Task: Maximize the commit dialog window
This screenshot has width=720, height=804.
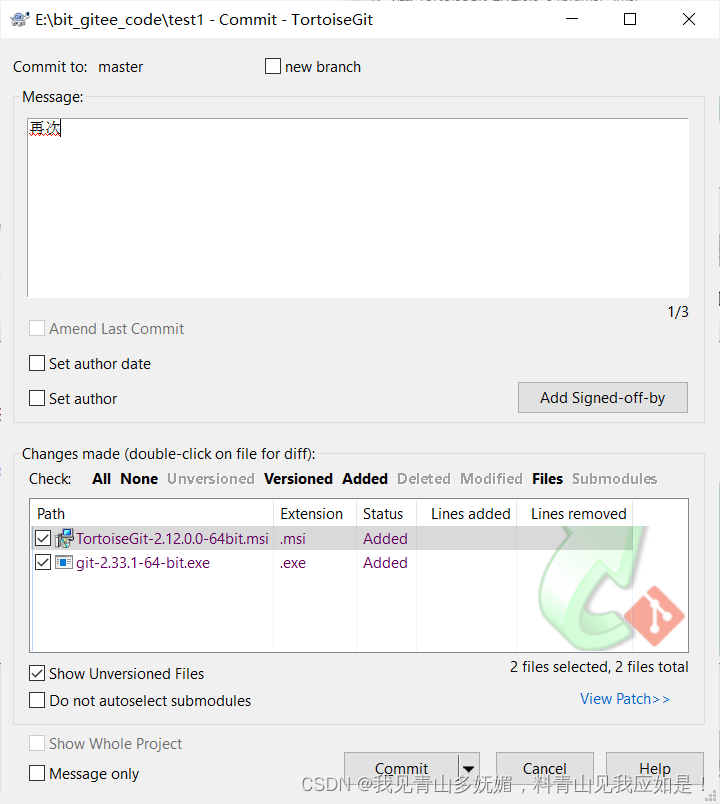Action: [630, 19]
